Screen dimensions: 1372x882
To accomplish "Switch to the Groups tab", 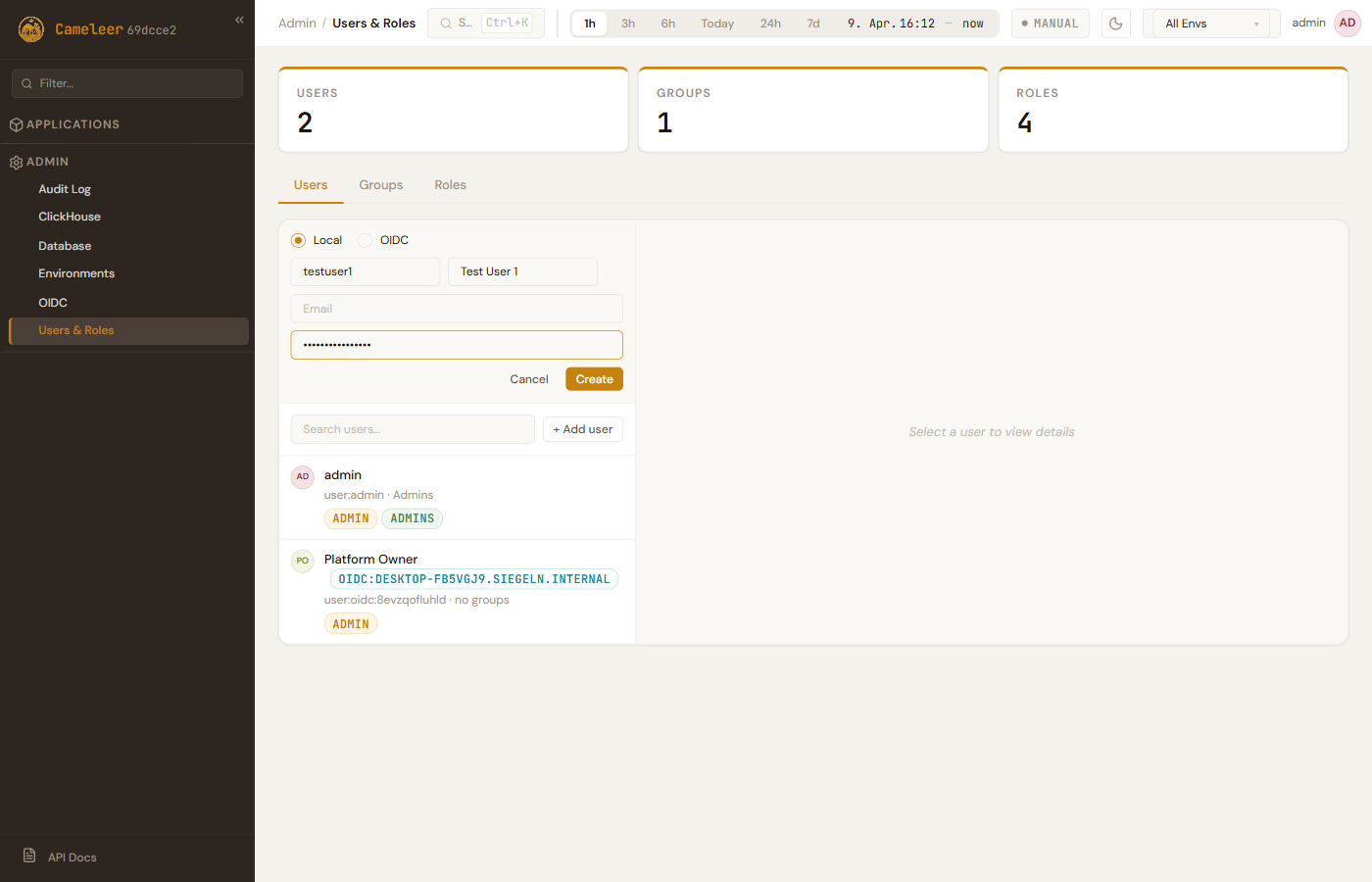I will tap(380, 185).
